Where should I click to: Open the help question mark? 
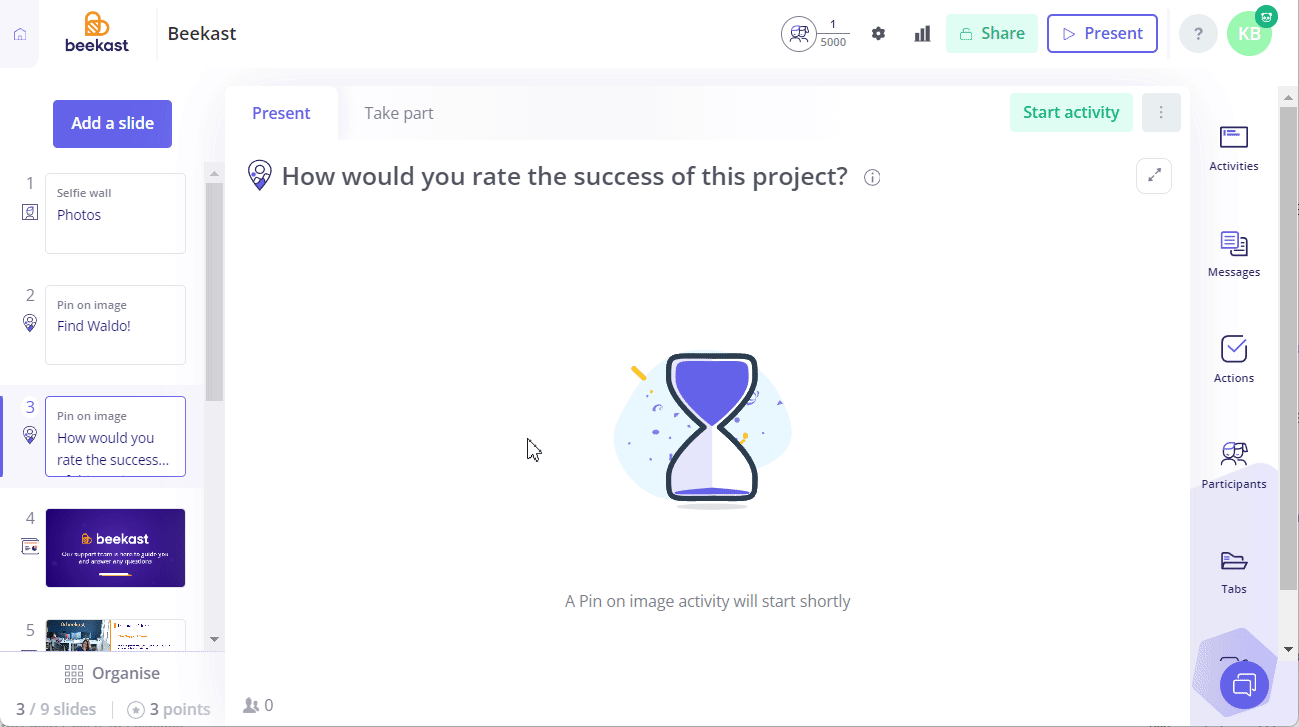(x=1198, y=34)
